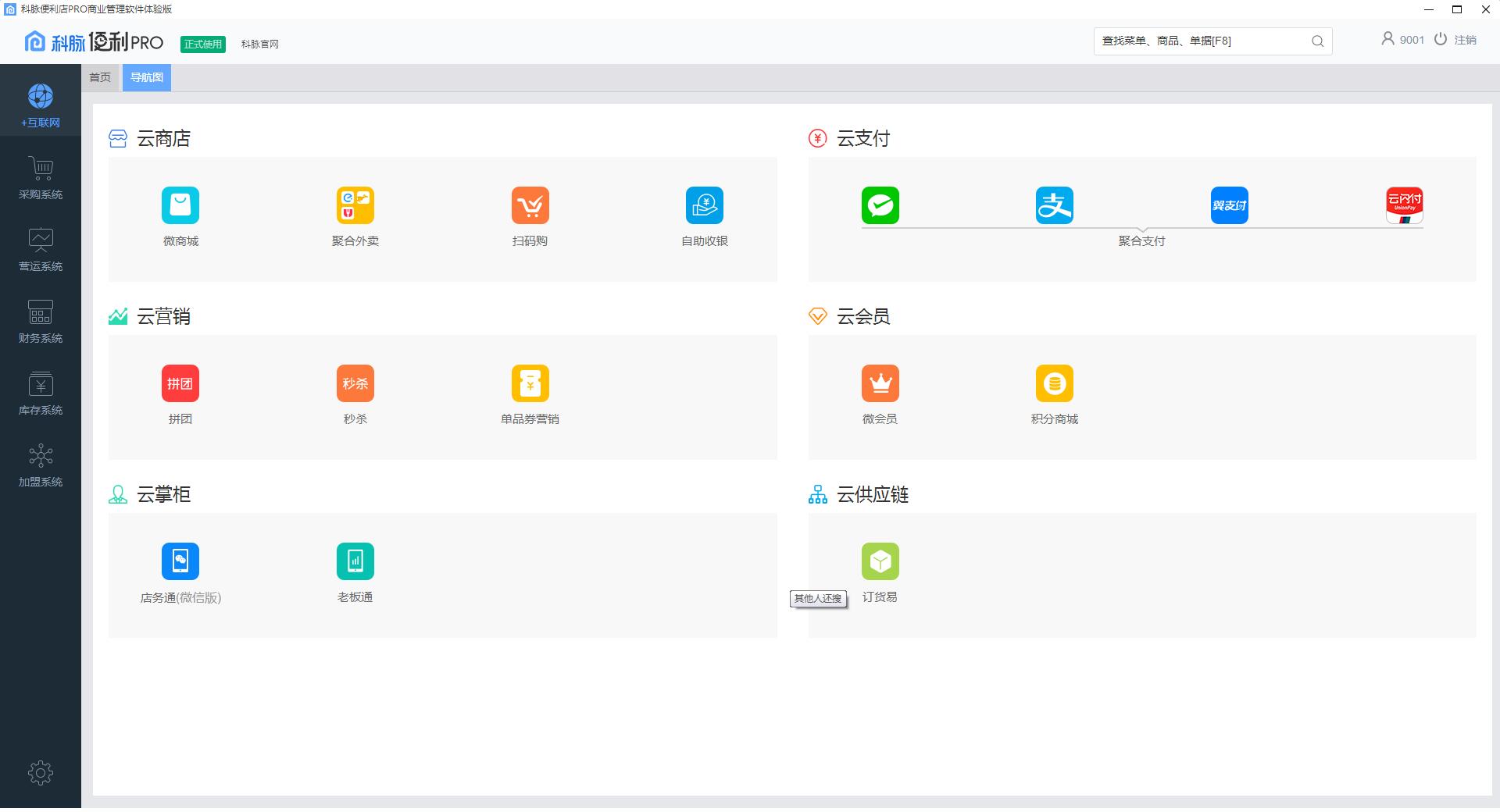Click the 正式使用 green badge
The image size is (1500, 812).
203,45
